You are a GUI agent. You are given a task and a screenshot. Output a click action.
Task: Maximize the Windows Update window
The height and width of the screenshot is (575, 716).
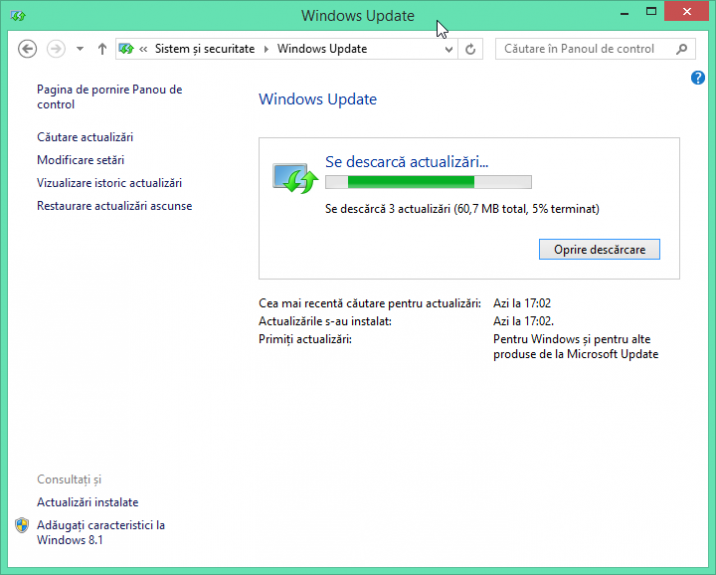pyautogui.click(x=651, y=12)
